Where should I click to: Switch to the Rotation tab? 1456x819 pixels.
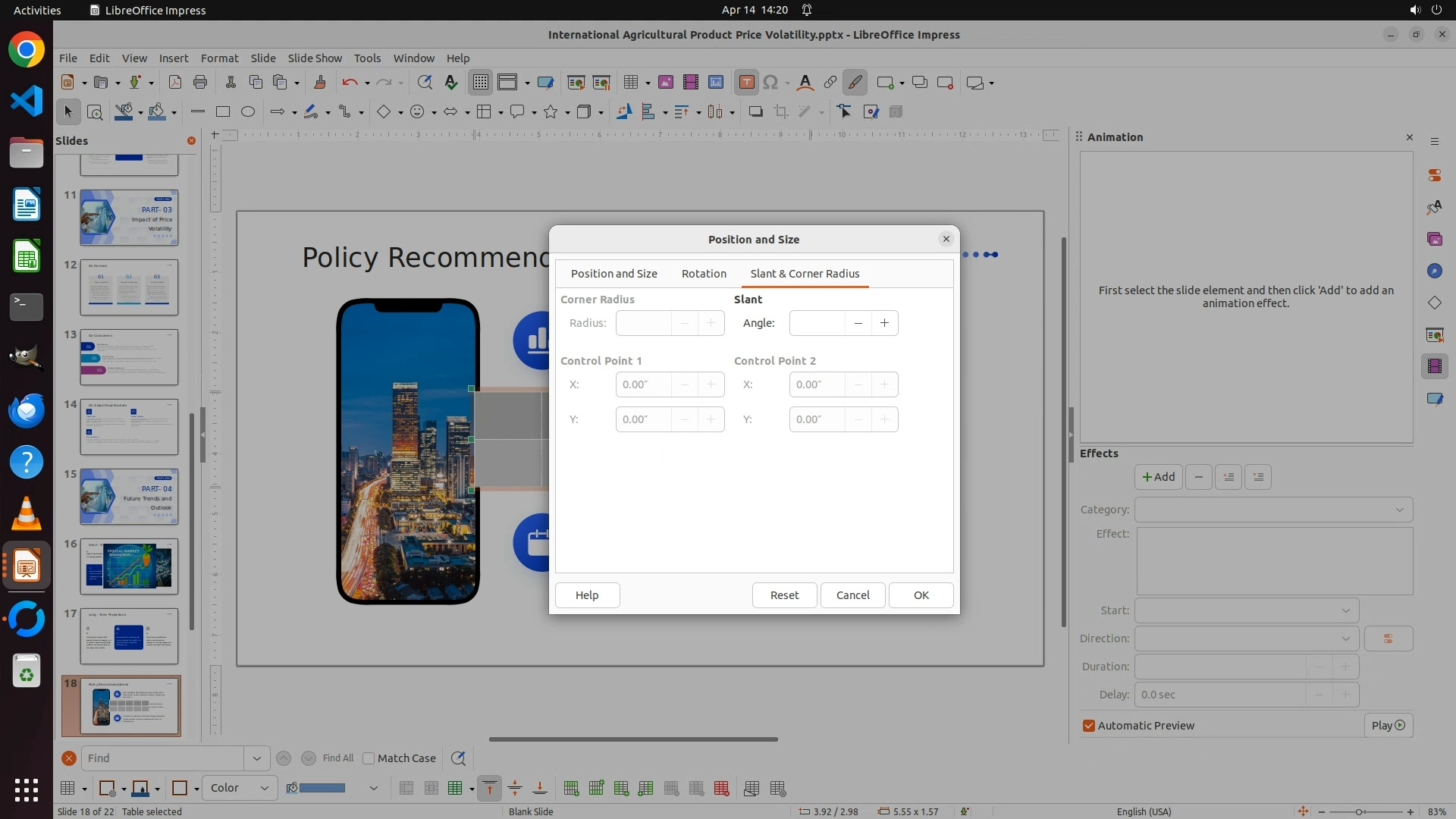pyautogui.click(x=703, y=274)
